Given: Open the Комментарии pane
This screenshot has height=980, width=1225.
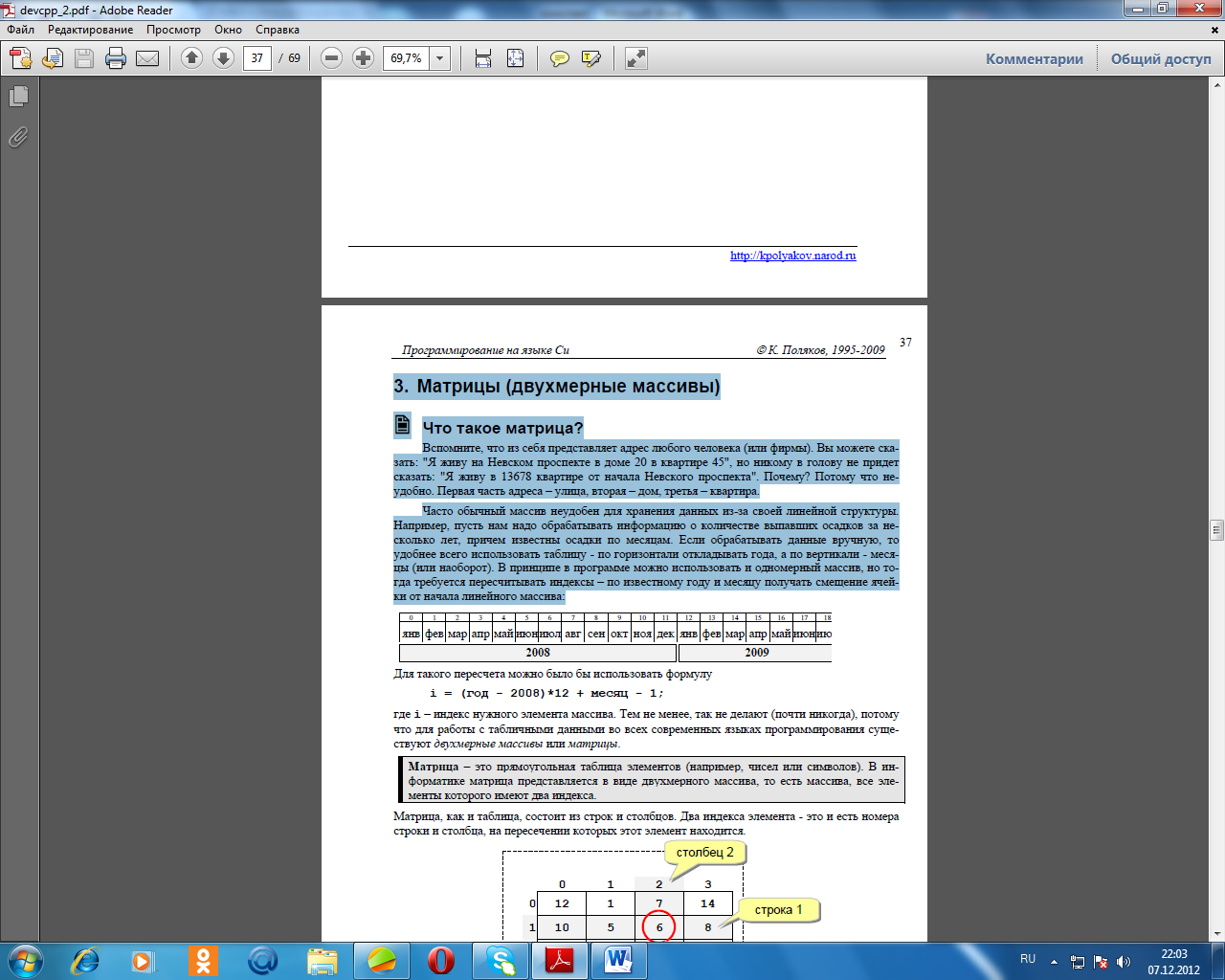Looking at the screenshot, I should (1035, 59).
